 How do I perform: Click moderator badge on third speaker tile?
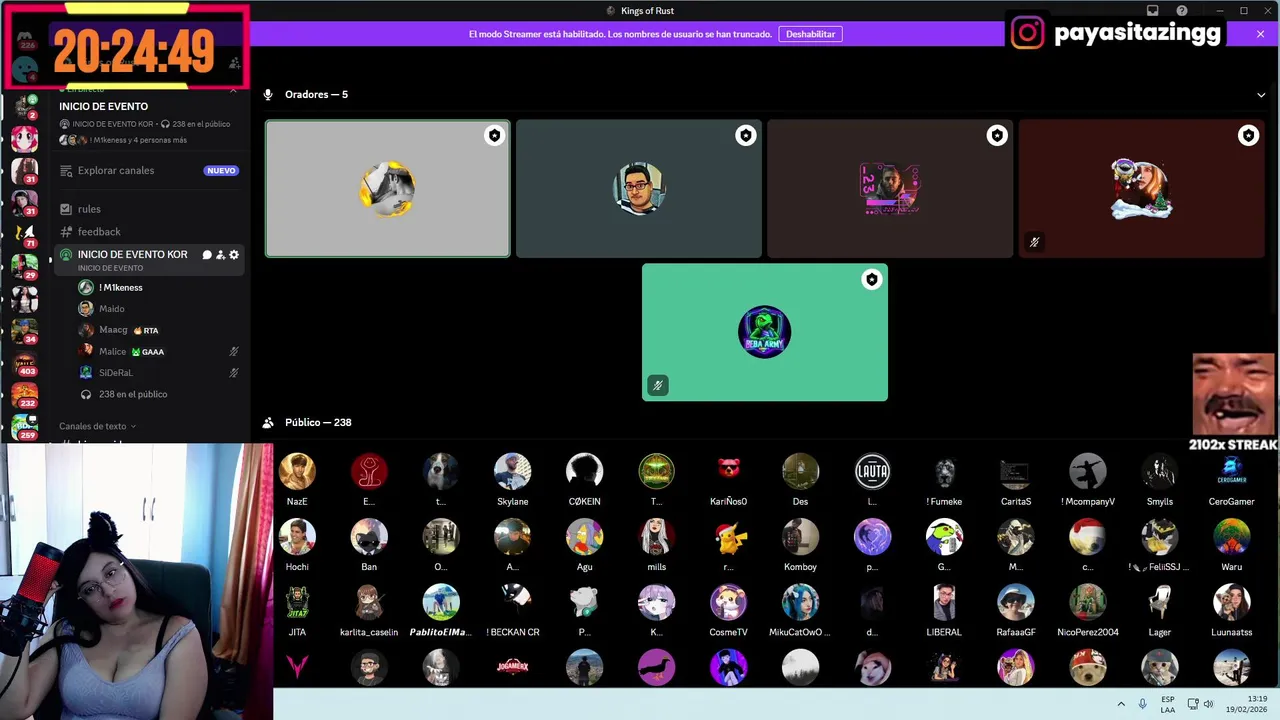(997, 136)
